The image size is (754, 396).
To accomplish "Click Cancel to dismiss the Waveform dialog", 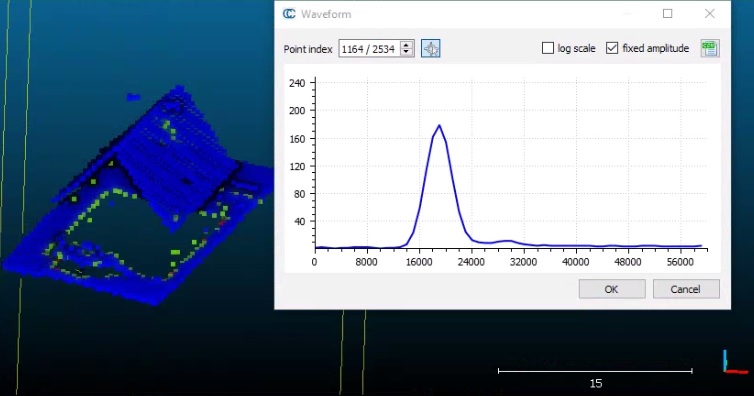I will (686, 289).
